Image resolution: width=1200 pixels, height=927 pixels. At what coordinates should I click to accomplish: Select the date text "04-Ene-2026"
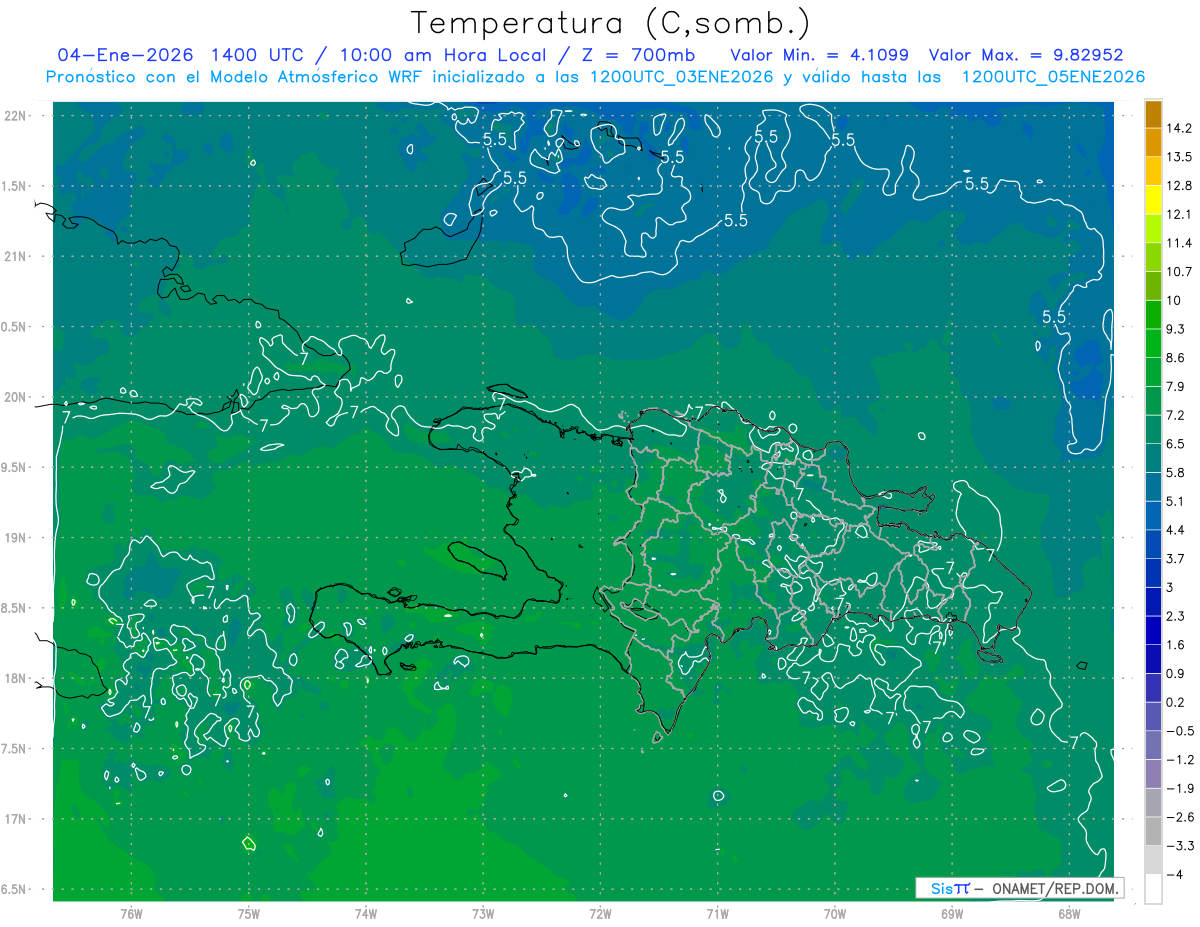pos(125,55)
